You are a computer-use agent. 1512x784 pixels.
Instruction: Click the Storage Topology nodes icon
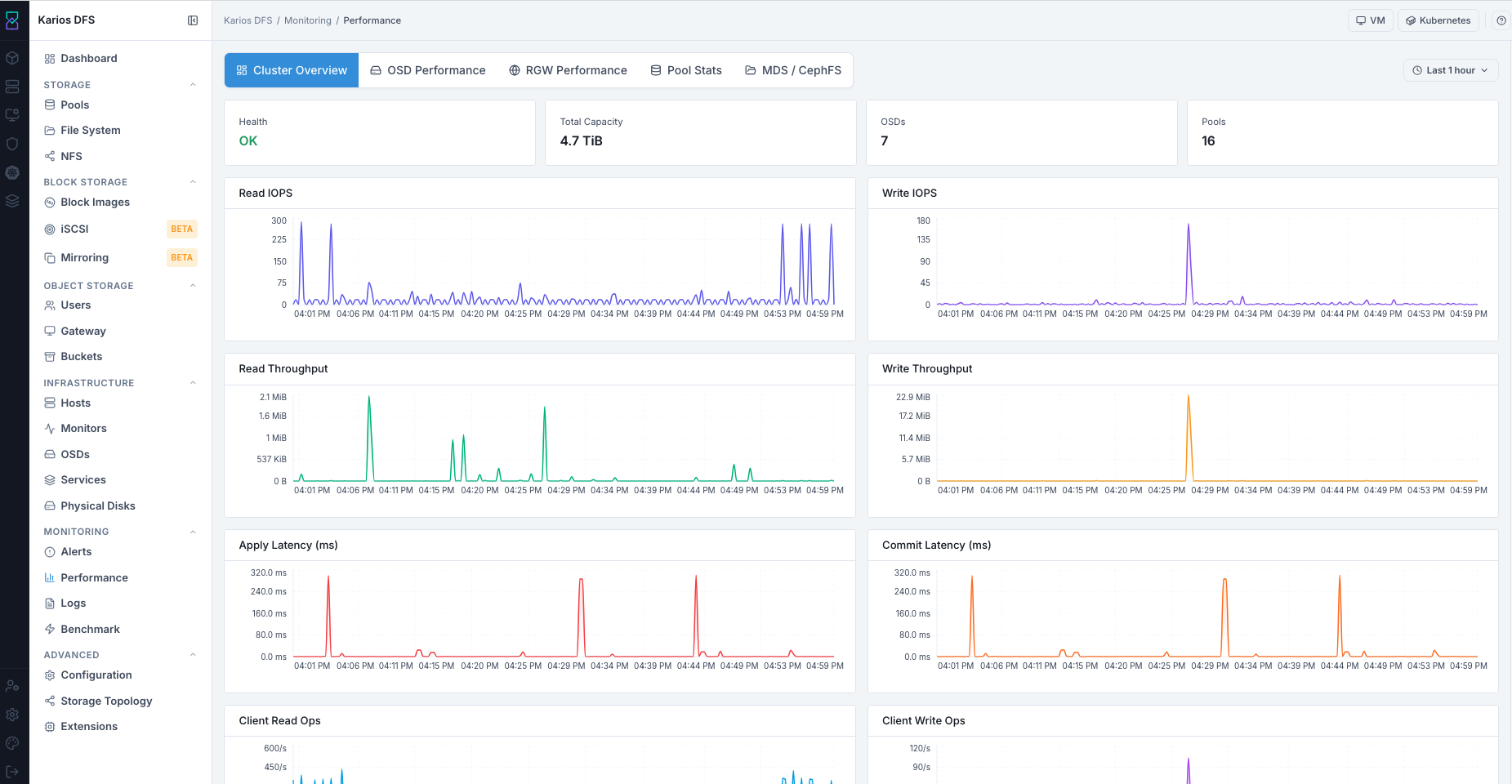[x=50, y=702]
